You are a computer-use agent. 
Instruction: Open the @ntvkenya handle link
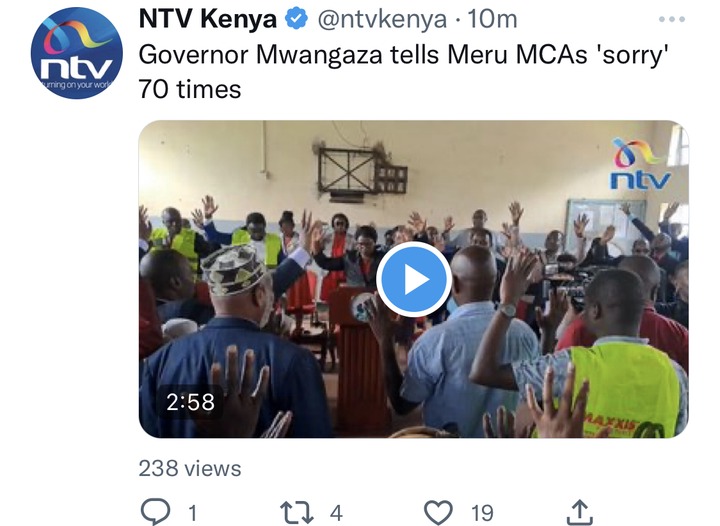382,20
